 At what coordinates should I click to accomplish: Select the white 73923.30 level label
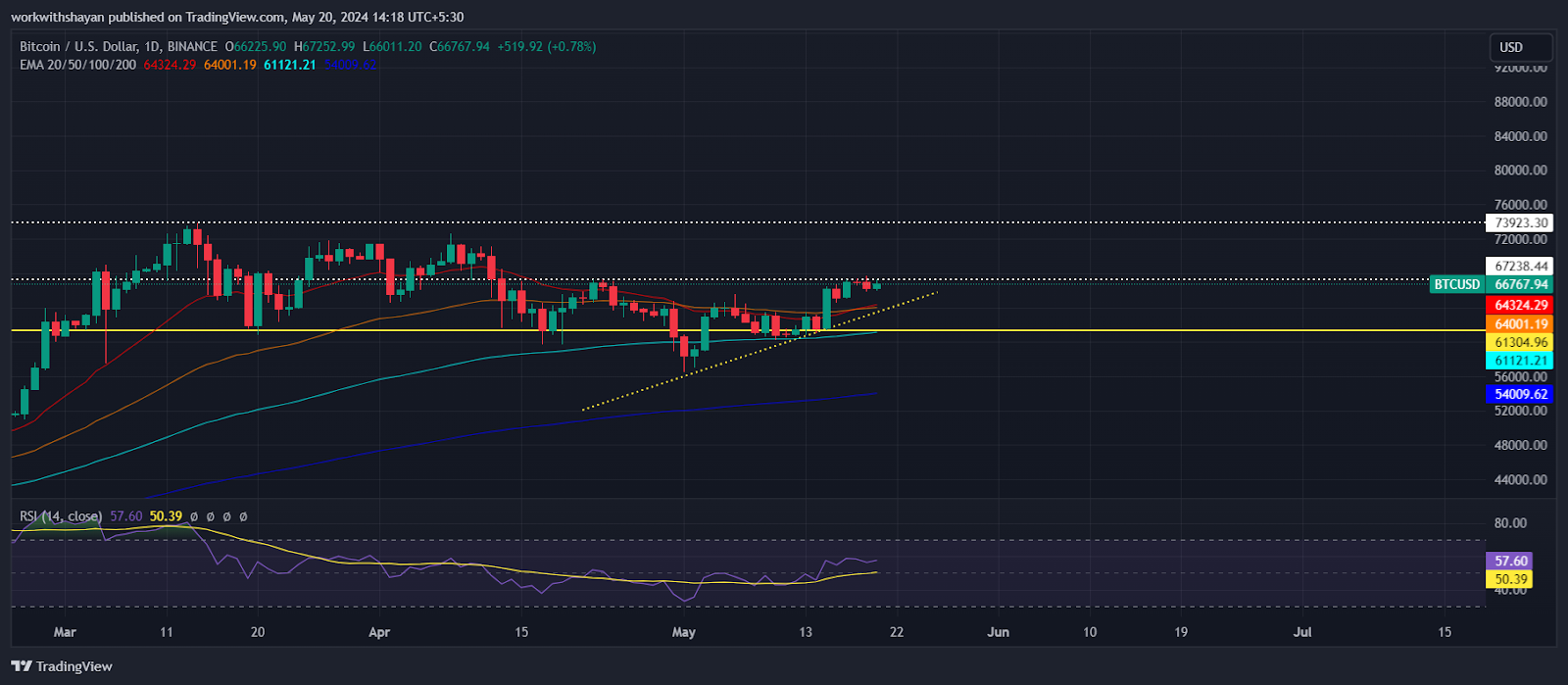[x=1520, y=222]
